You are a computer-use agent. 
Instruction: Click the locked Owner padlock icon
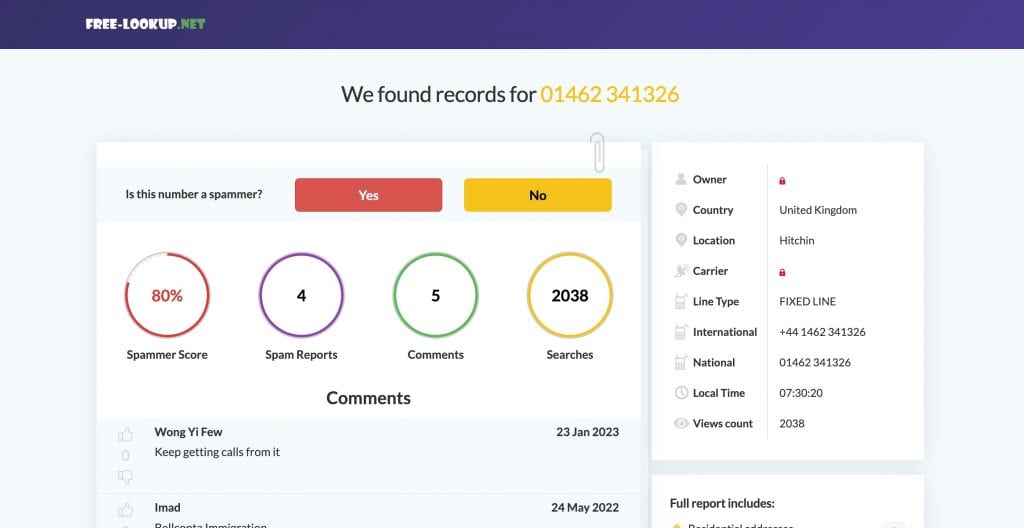pos(782,180)
